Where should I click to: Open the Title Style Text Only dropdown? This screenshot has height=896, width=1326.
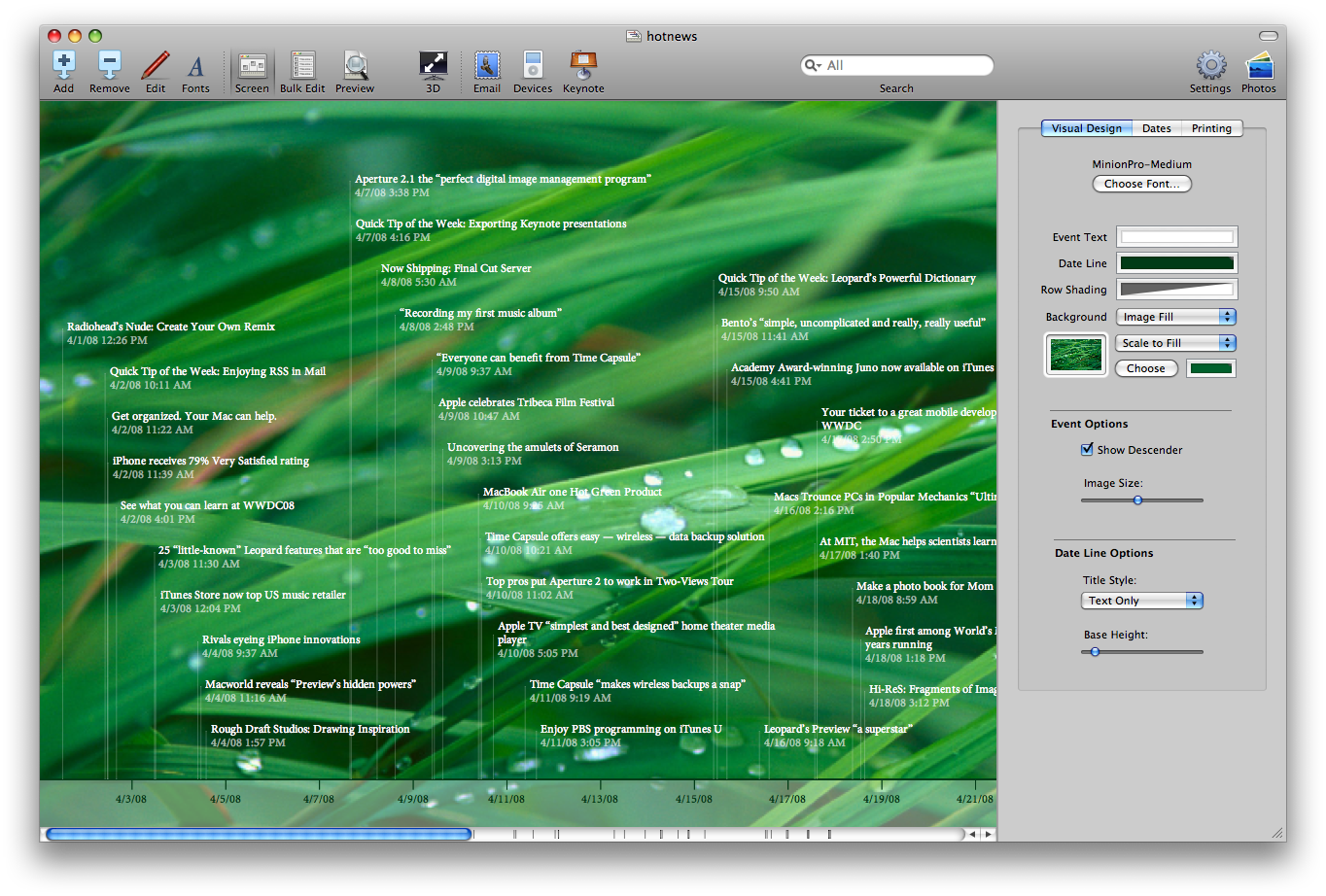coord(1142,601)
